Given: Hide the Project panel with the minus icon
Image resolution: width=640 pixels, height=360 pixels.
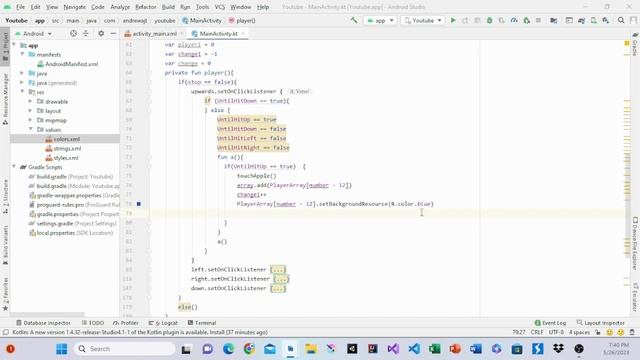Looking at the screenshot, I should [113, 33].
